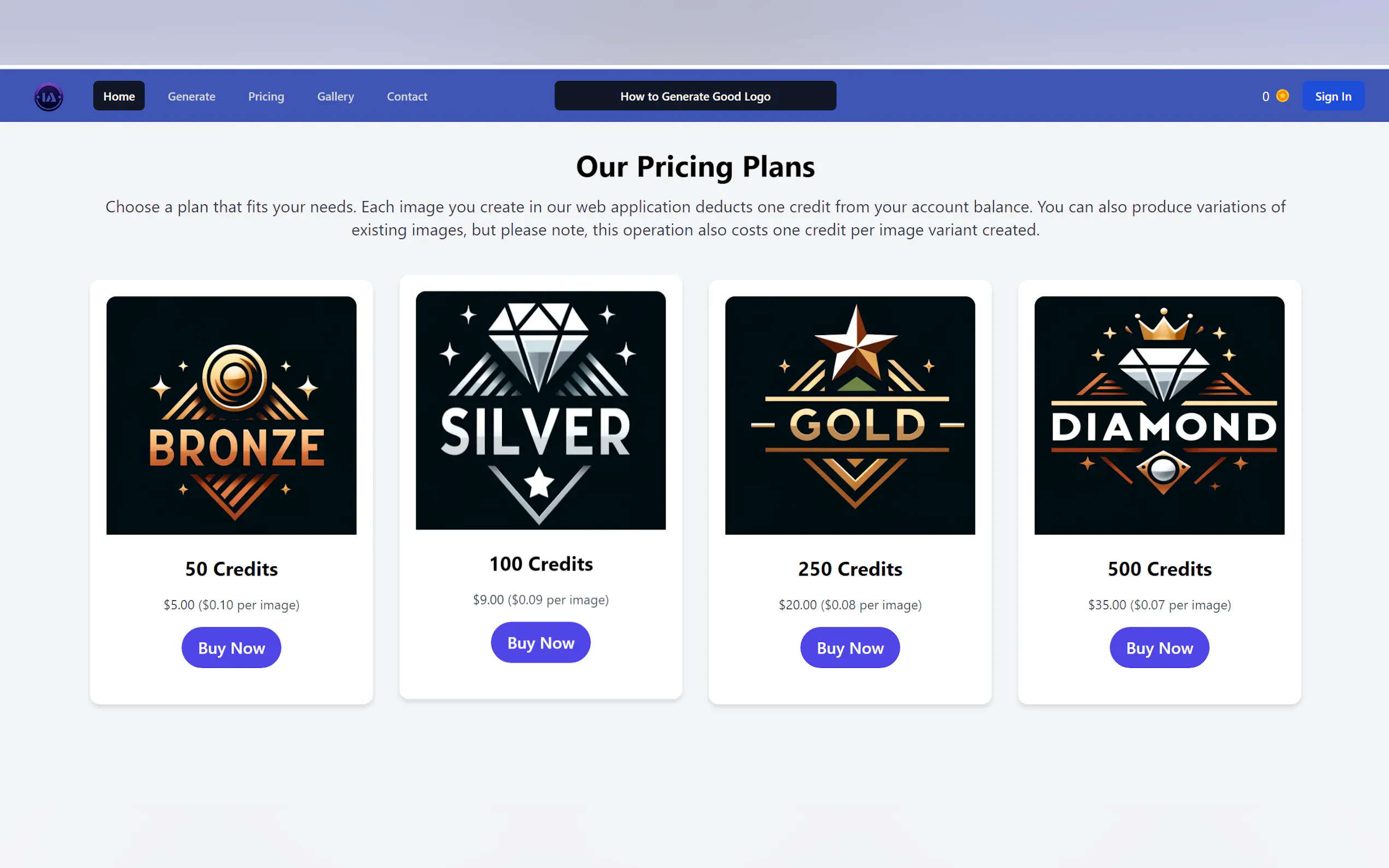The height and width of the screenshot is (868, 1389).
Task: Go to the Generate page
Action: point(191,96)
